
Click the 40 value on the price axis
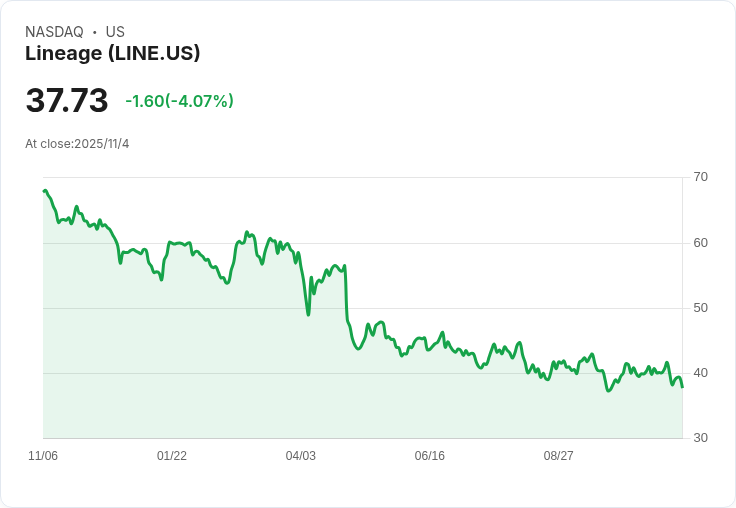pyautogui.click(x=700, y=373)
